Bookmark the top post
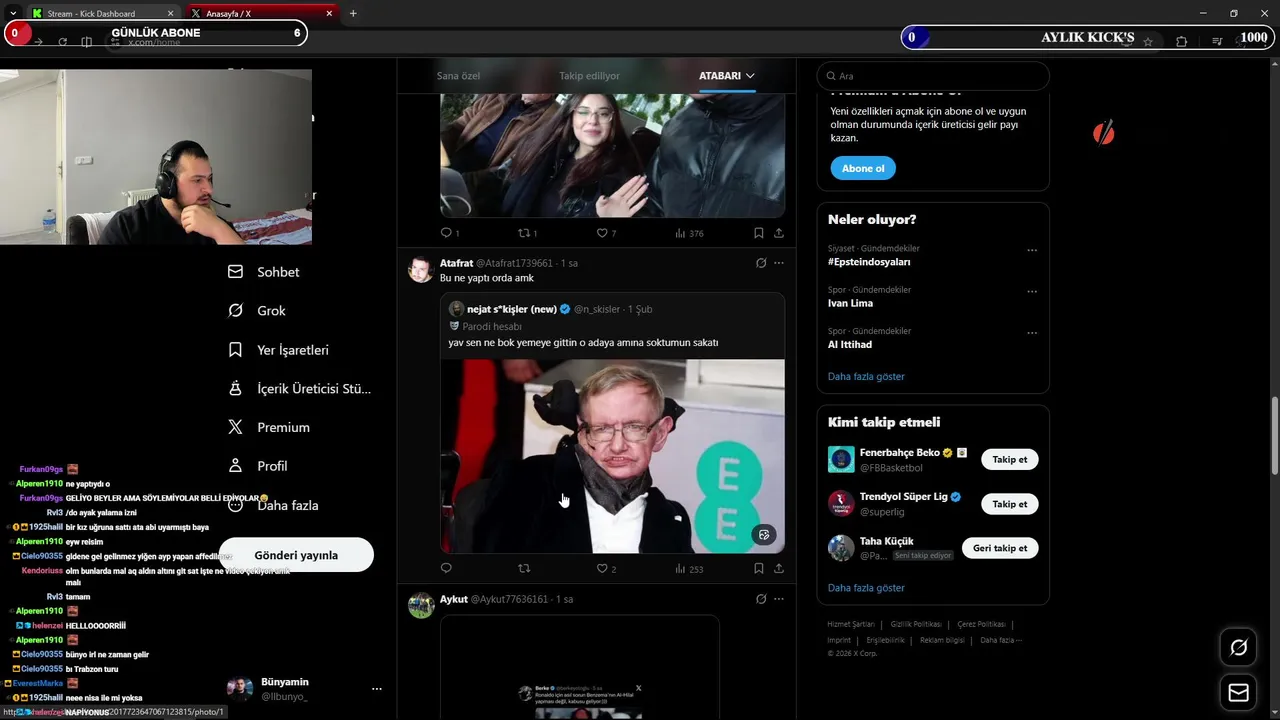1280x720 pixels. click(759, 233)
